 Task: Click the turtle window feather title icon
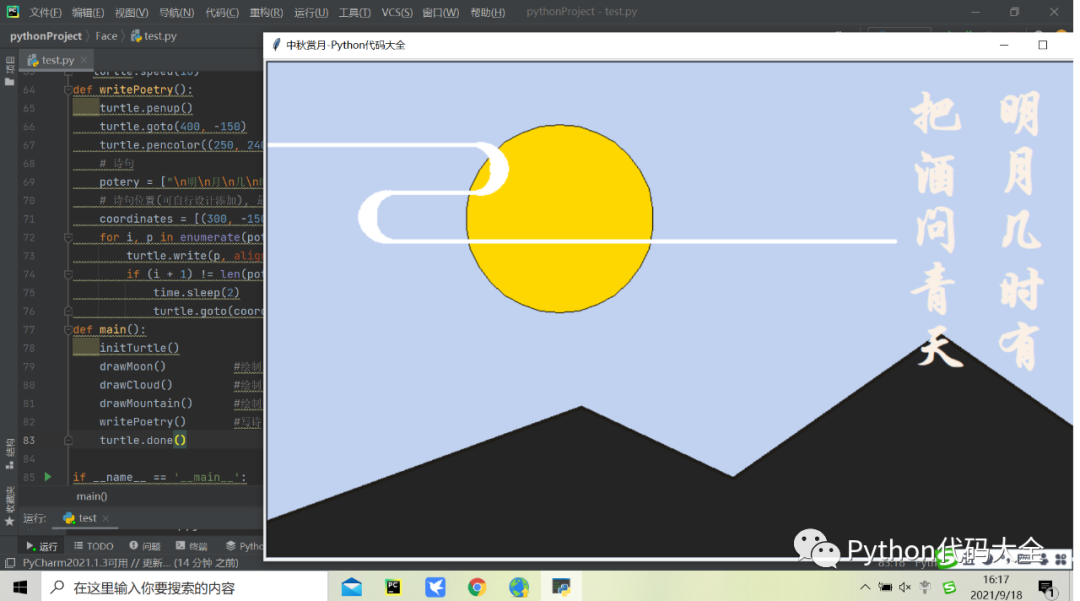(x=276, y=45)
